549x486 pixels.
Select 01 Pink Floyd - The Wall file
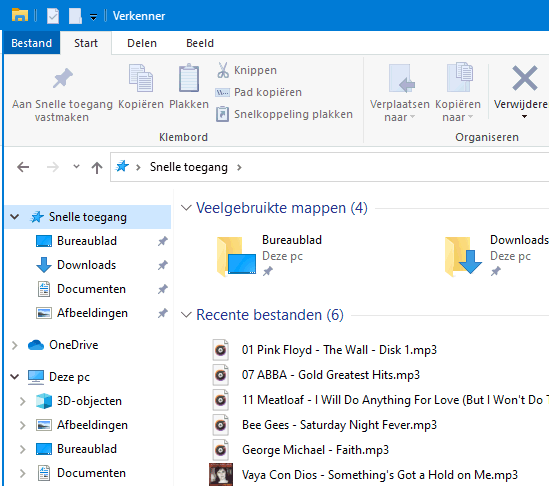(x=339, y=350)
